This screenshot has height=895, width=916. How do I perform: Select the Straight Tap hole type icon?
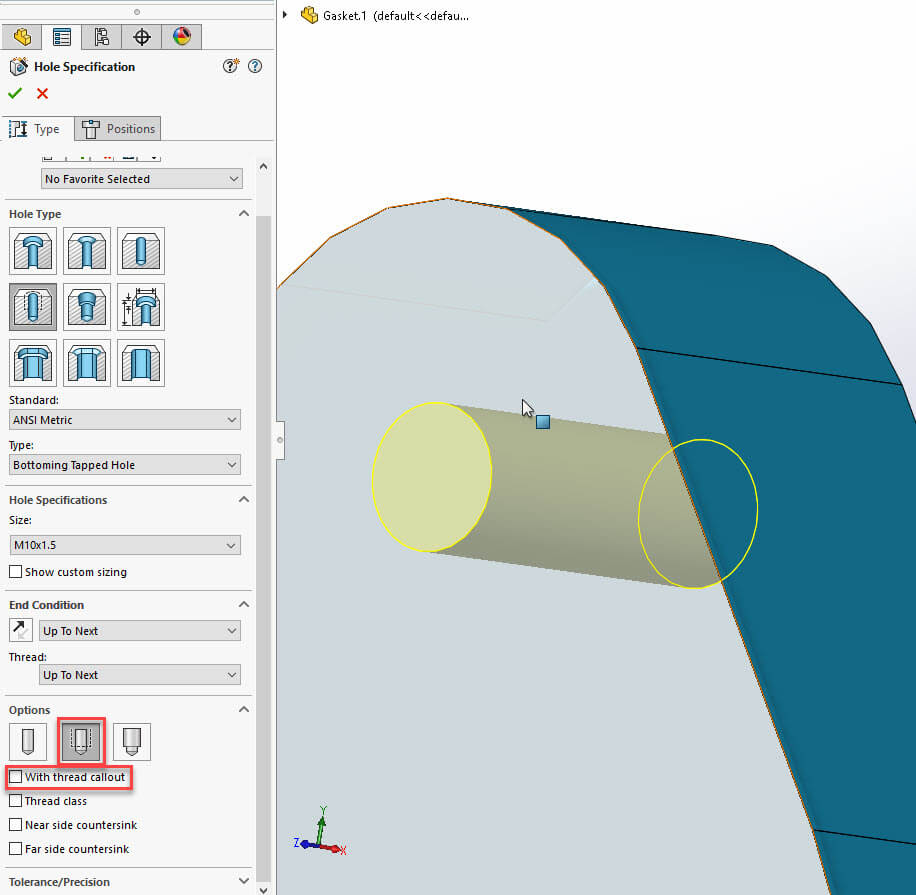(33, 307)
